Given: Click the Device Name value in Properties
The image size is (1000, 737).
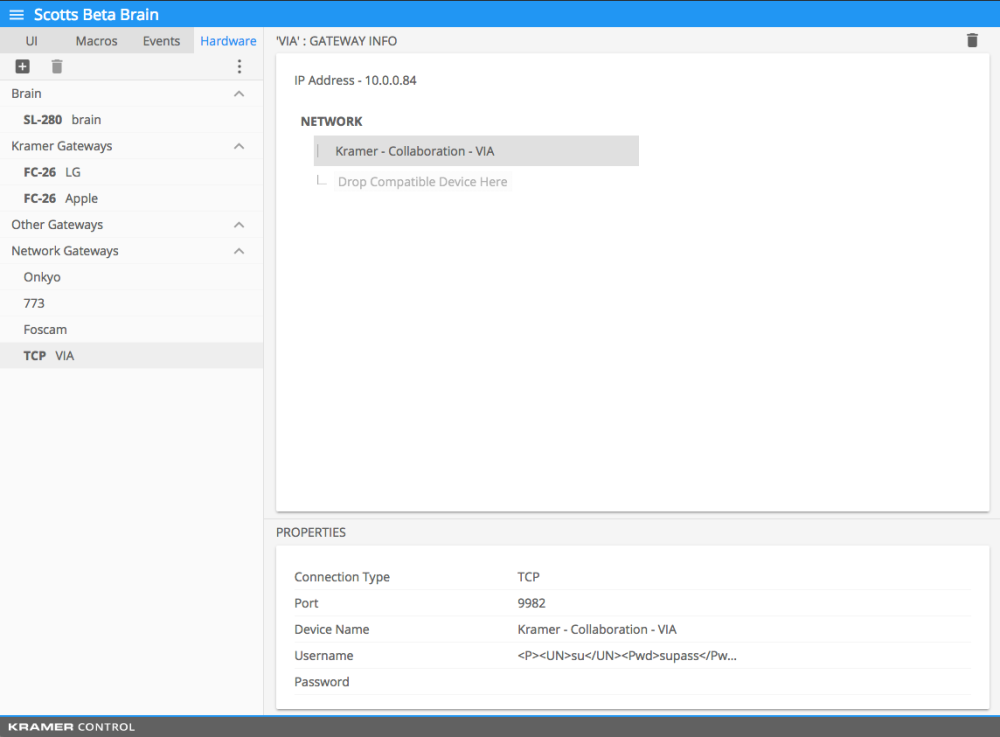Looking at the screenshot, I should [x=597, y=629].
